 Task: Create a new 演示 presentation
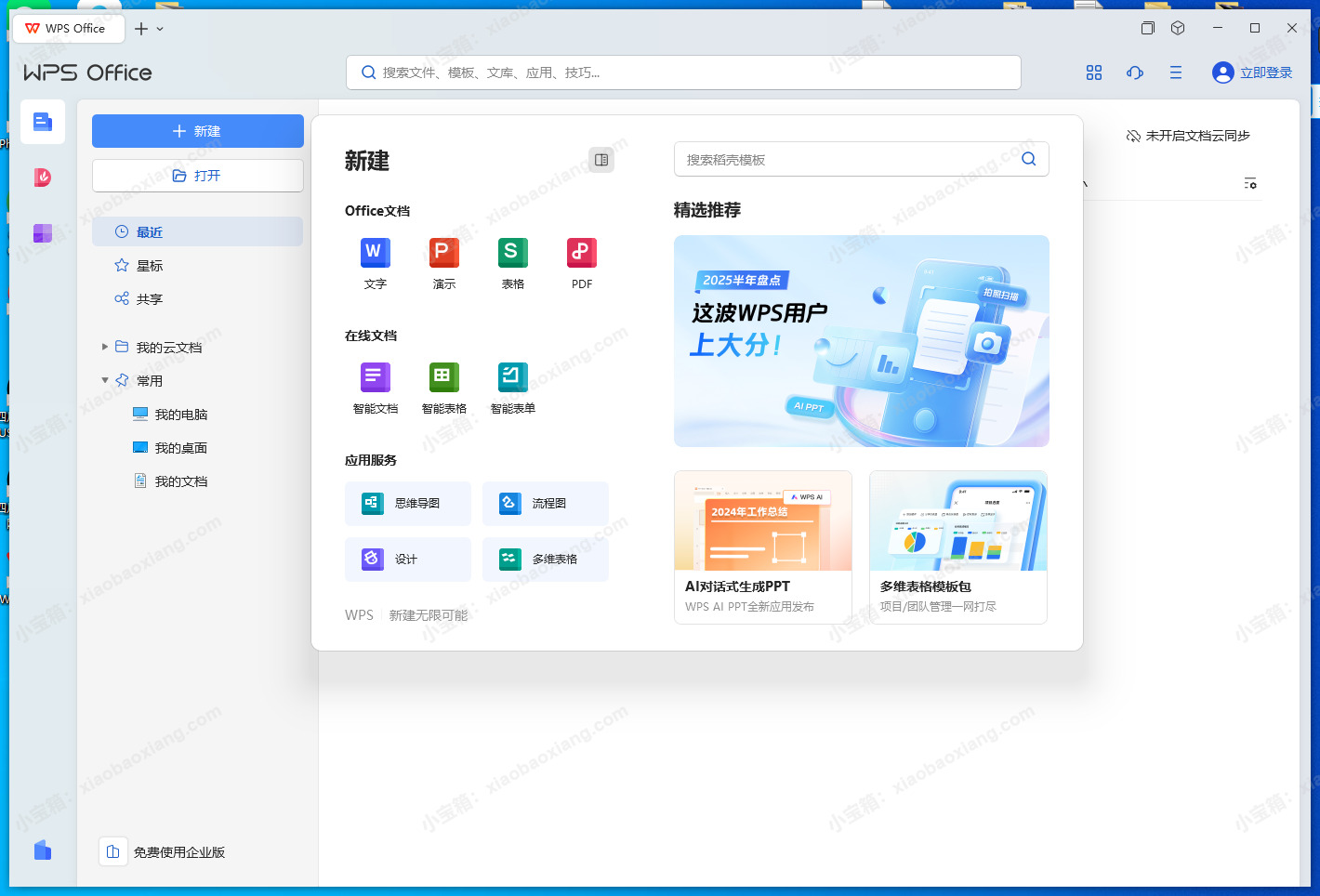coord(443,253)
